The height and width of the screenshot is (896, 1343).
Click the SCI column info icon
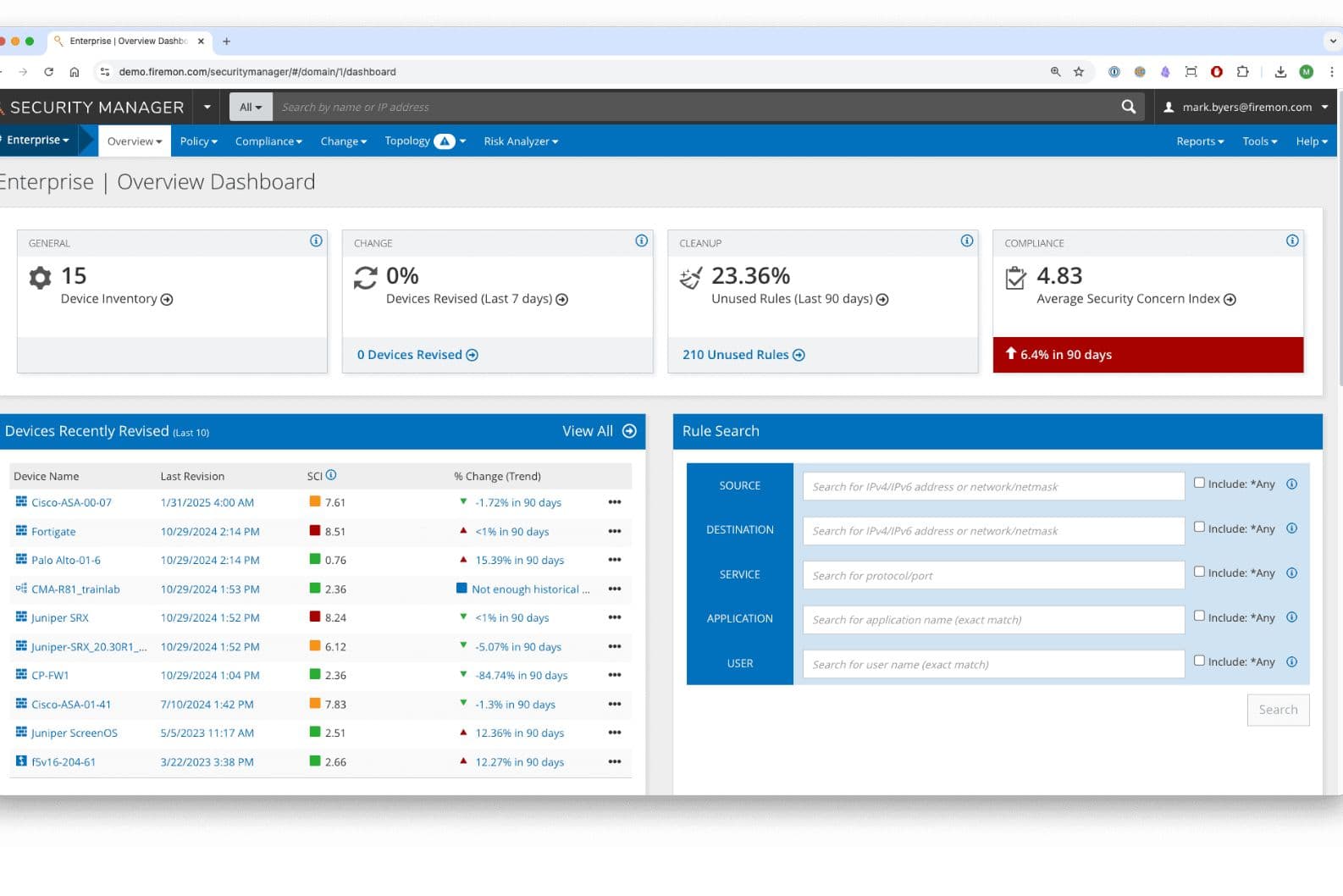coord(331,475)
